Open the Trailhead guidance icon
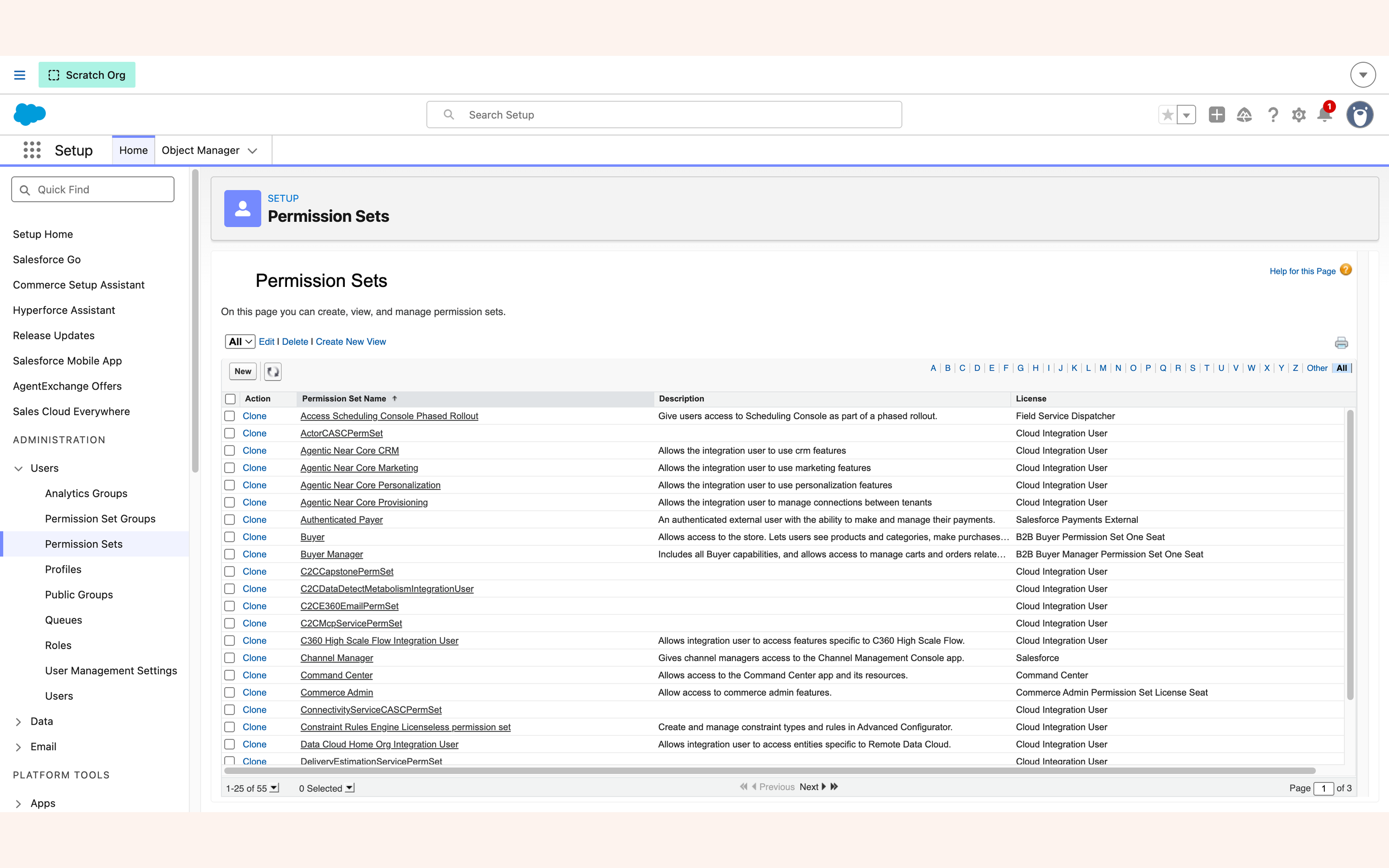Viewport: 1389px width, 868px height. click(x=1244, y=115)
